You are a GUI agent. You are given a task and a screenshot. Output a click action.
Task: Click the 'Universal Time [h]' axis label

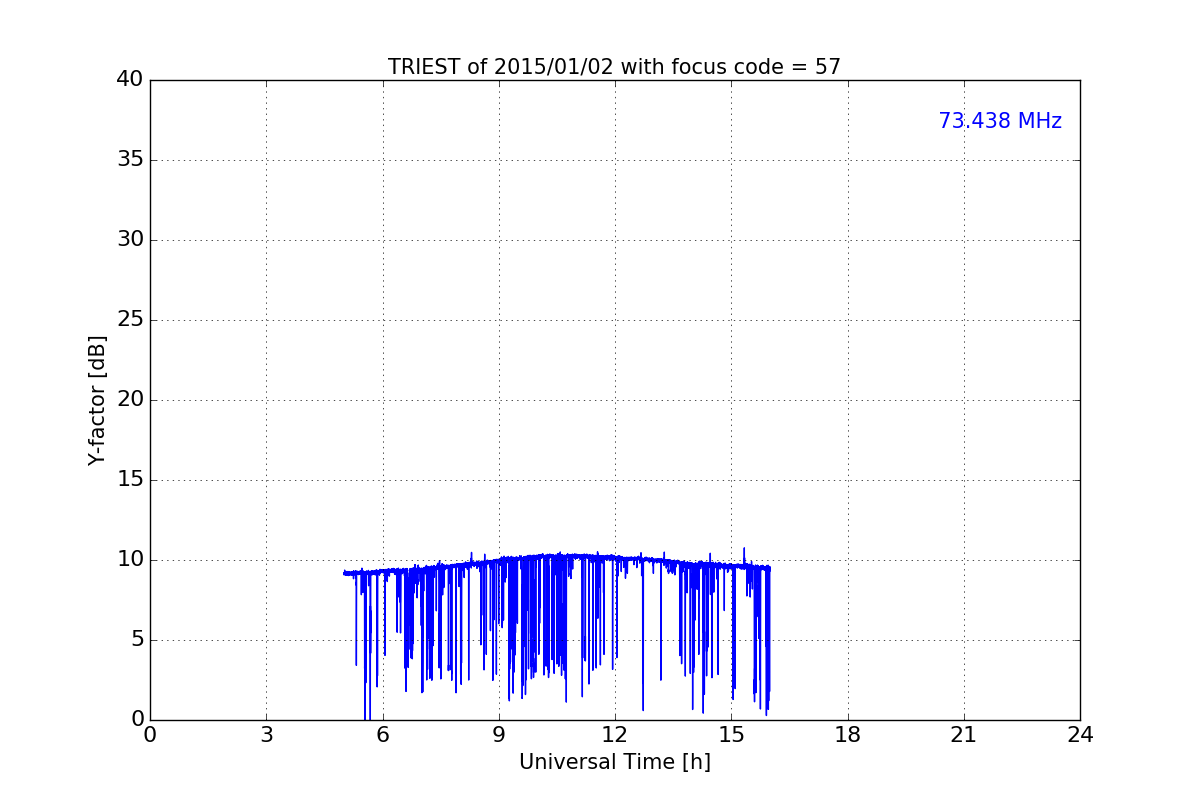615,762
